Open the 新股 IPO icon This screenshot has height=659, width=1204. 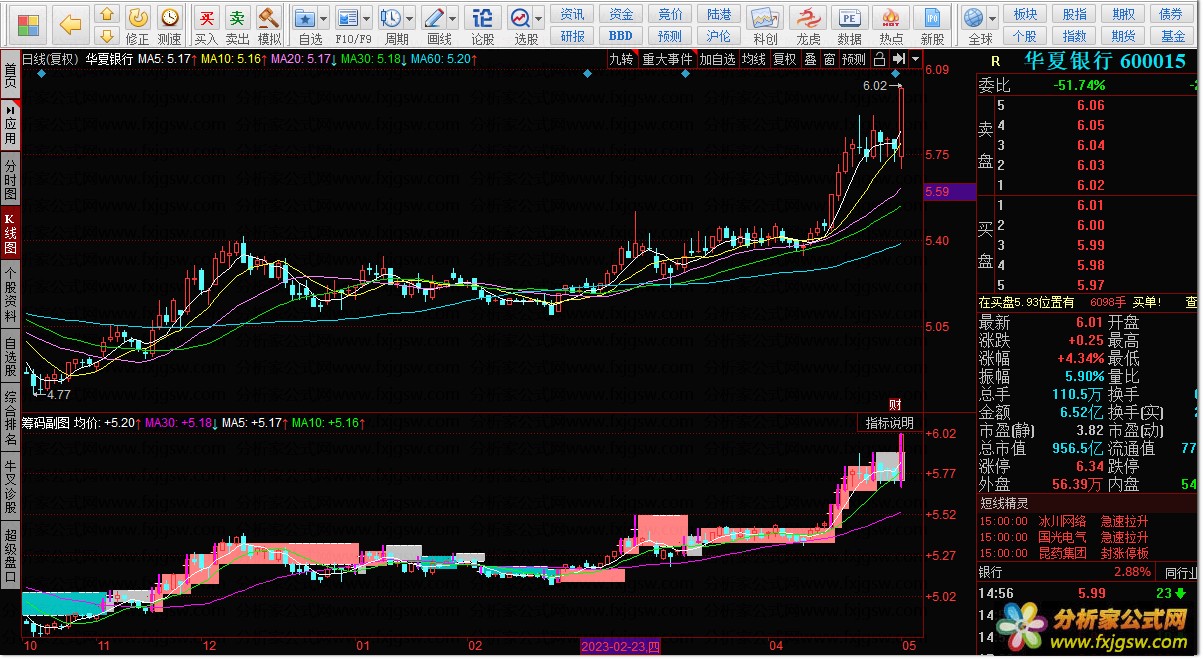[x=932, y=17]
